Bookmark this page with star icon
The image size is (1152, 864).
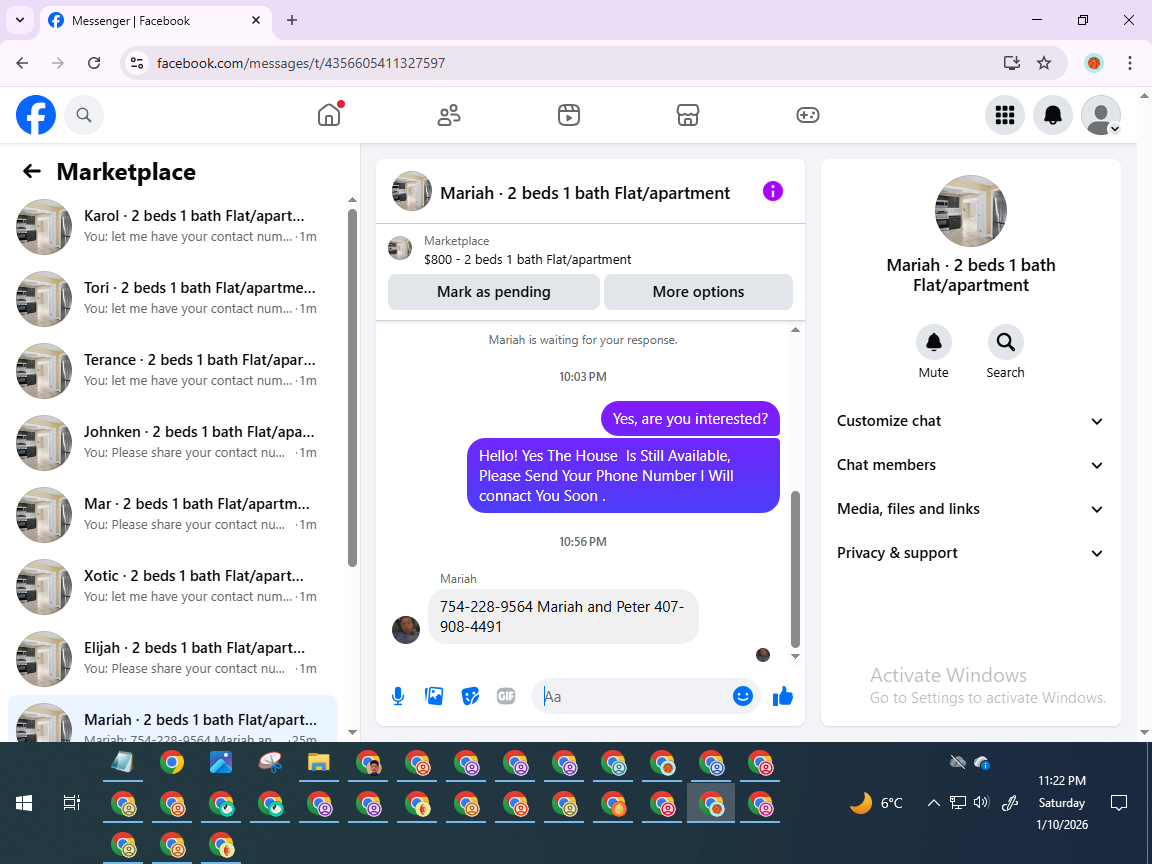pyautogui.click(x=1044, y=63)
